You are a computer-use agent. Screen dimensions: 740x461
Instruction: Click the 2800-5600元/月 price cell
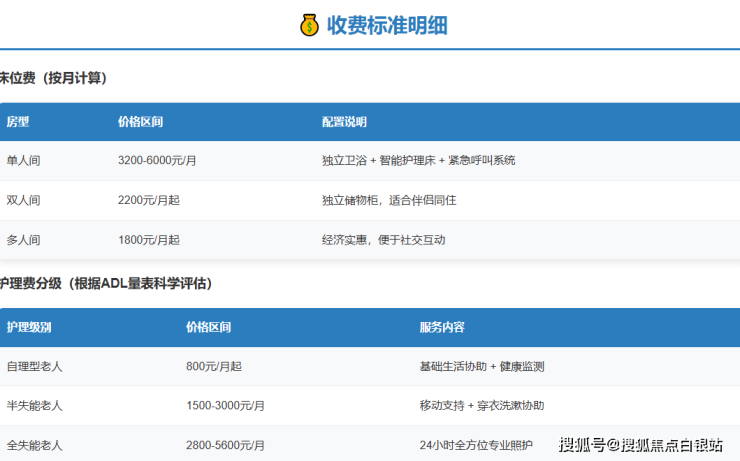225,445
